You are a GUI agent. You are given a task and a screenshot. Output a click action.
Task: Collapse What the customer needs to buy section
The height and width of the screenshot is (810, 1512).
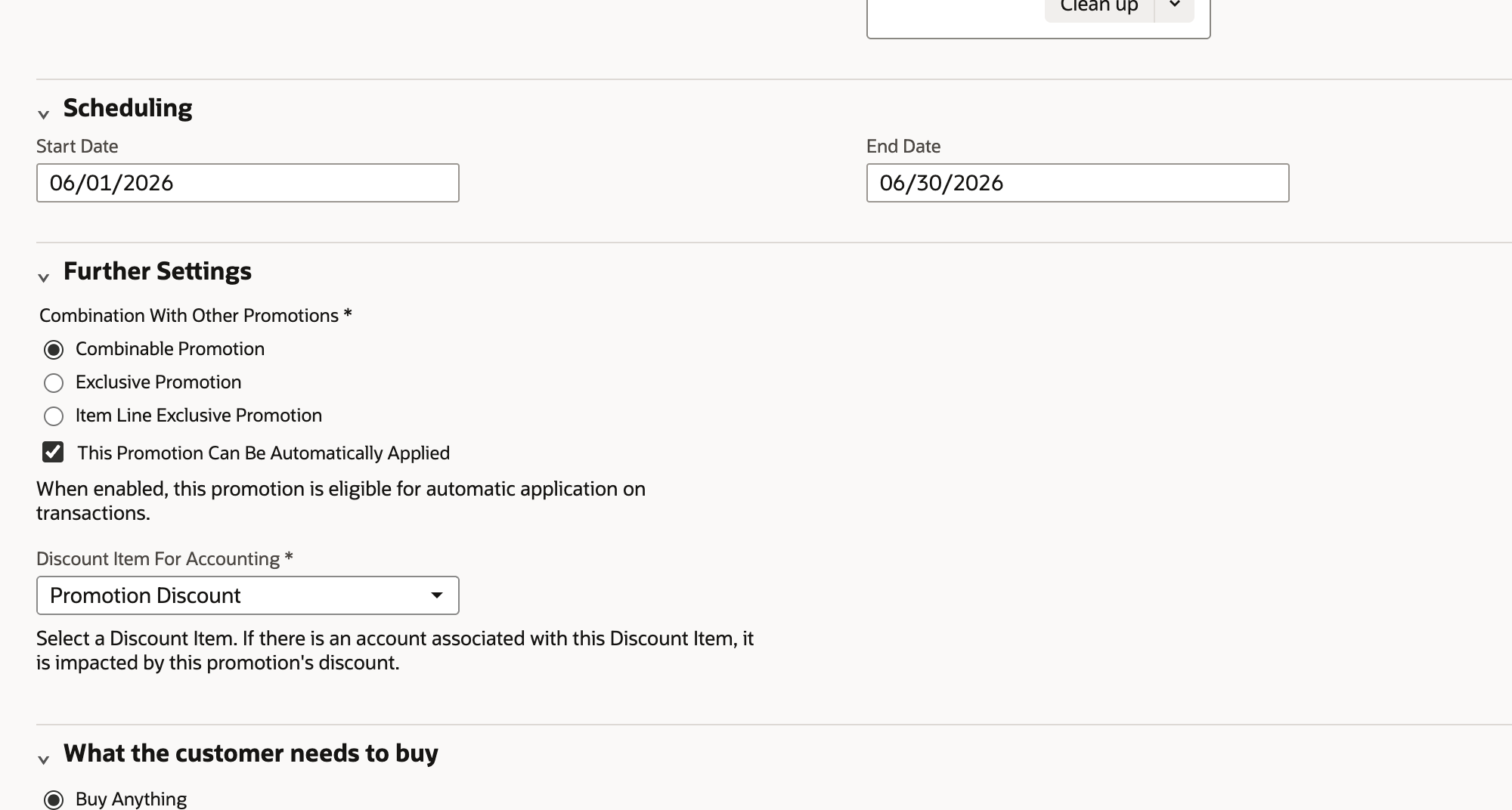[x=44, y=759]
